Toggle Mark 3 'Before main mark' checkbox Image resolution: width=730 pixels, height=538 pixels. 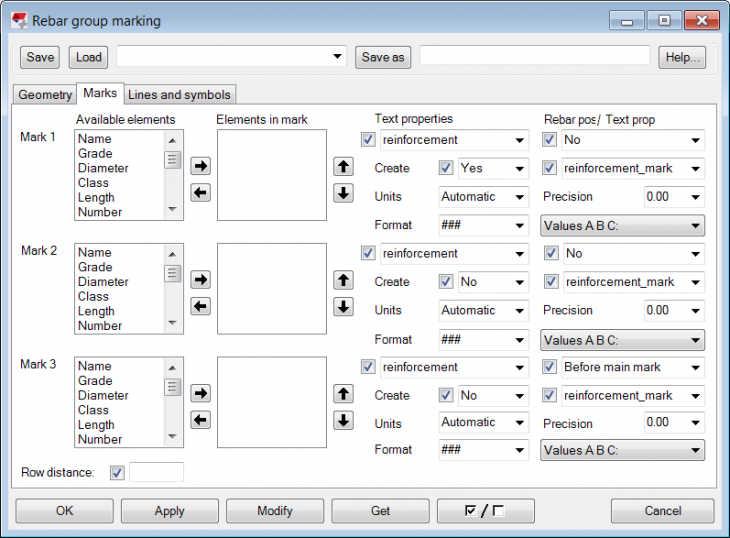pos(550,367)
